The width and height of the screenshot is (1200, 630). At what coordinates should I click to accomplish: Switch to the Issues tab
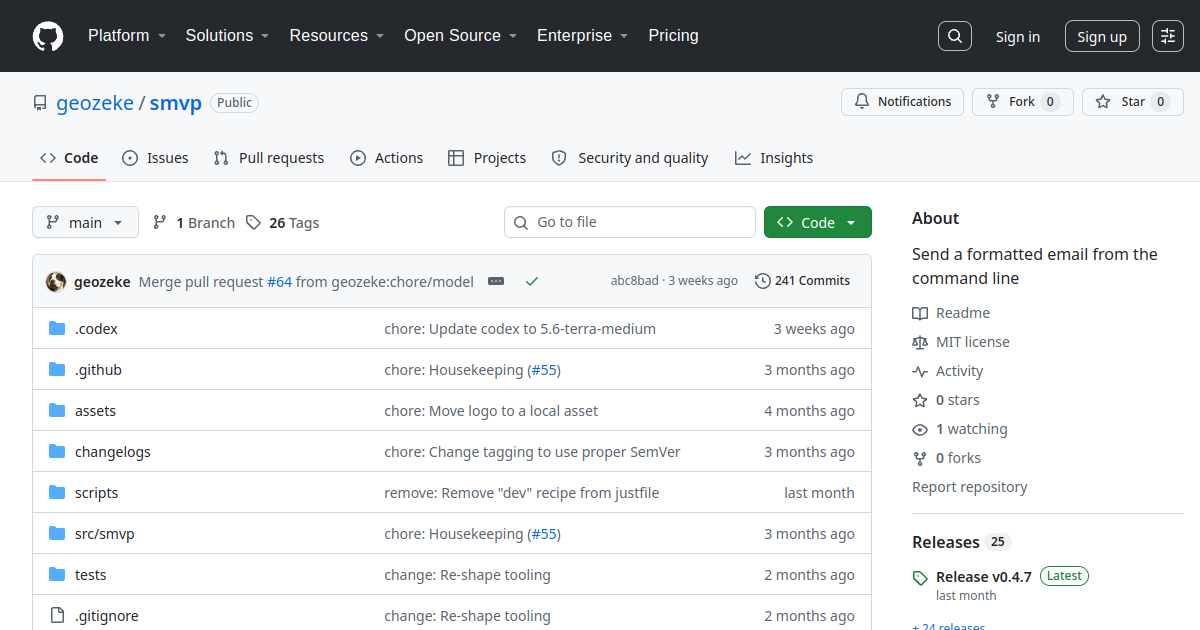pyautogui.click(x=155, y=158)
